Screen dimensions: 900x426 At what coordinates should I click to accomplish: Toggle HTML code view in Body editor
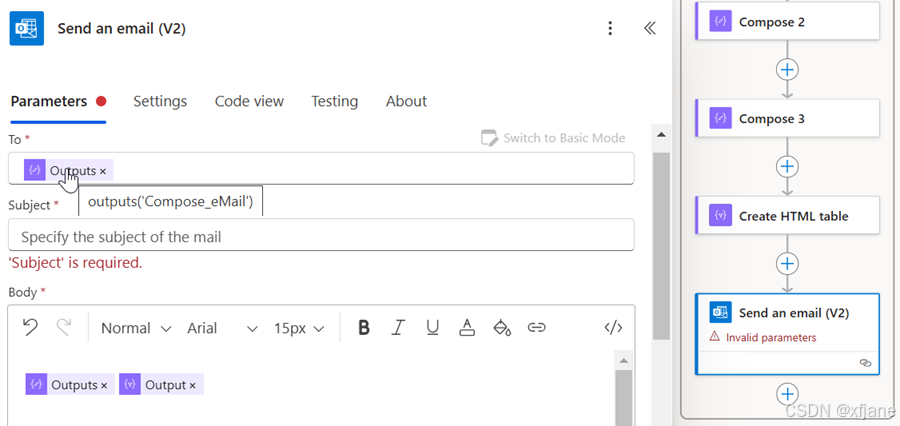pyautogui.click(x=613, y=328)
